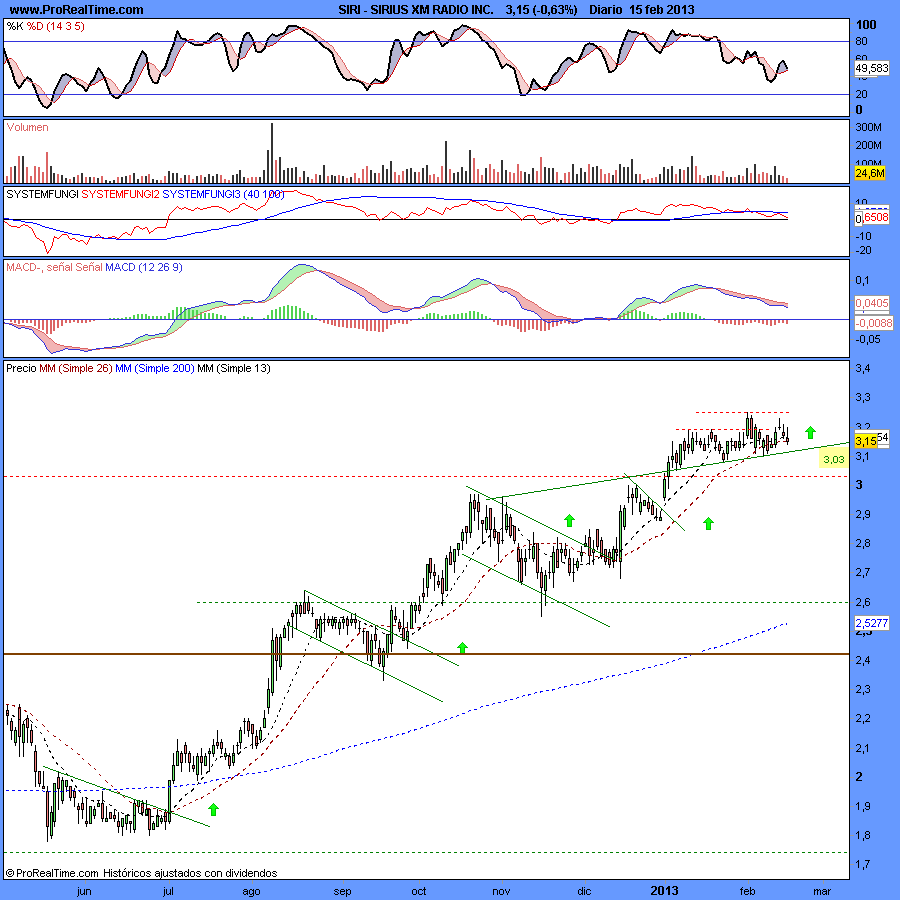Click the green up arrow under January's candles
The width and height of the screenshot is (900, 900).
[708, 523]
